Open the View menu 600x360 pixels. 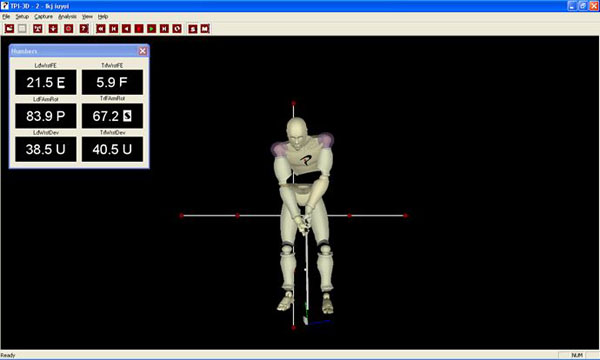(87, 17)
